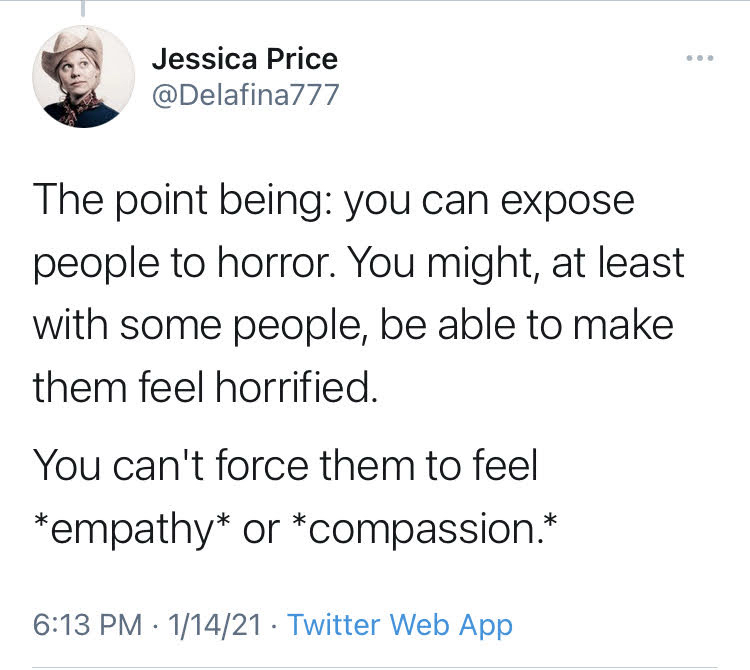Screen dimensions: 750x670
Task: Click the divider line below the timestamp
Action: (x=375, y=666)
